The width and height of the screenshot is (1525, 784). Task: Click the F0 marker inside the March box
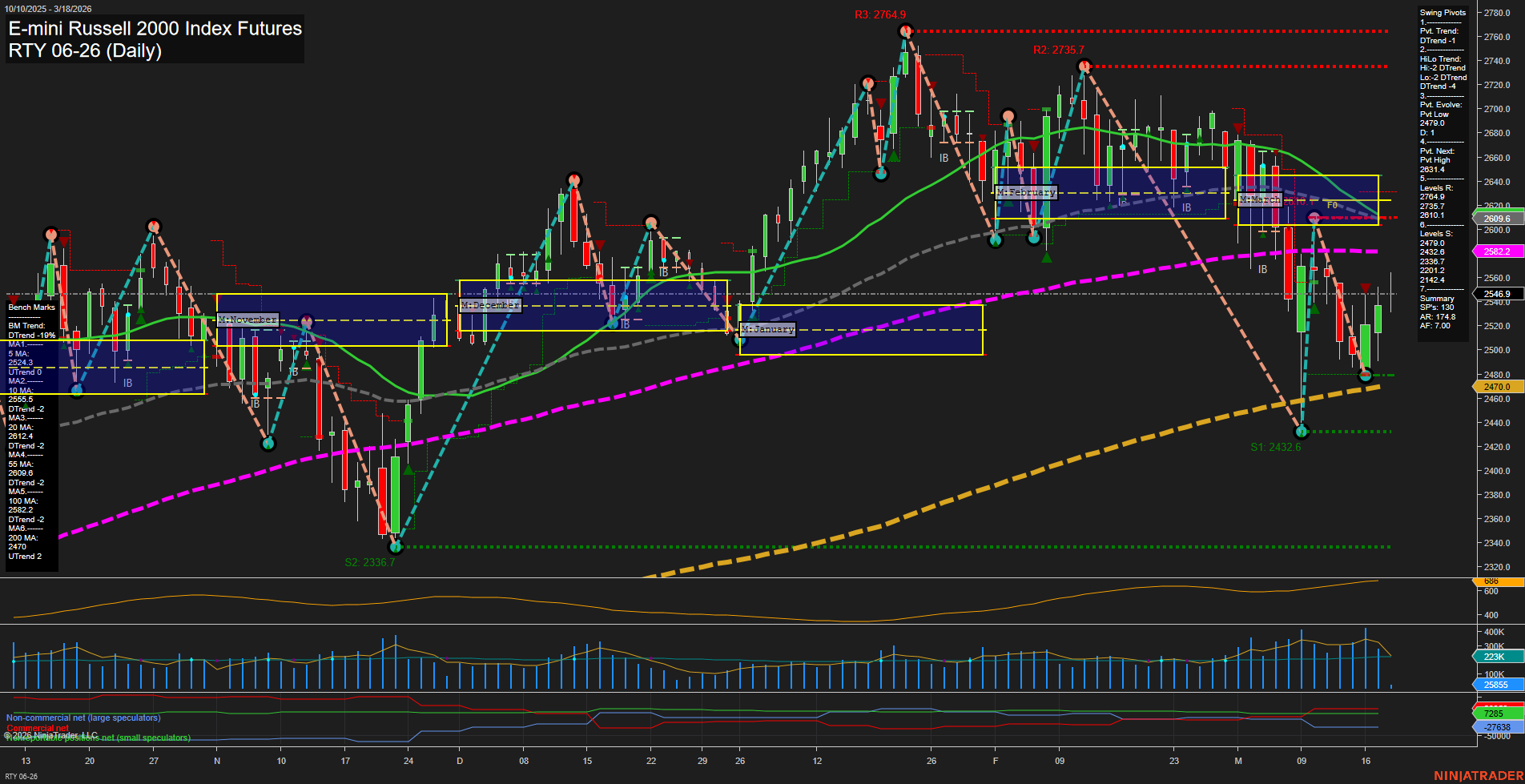pos(1331,206)
